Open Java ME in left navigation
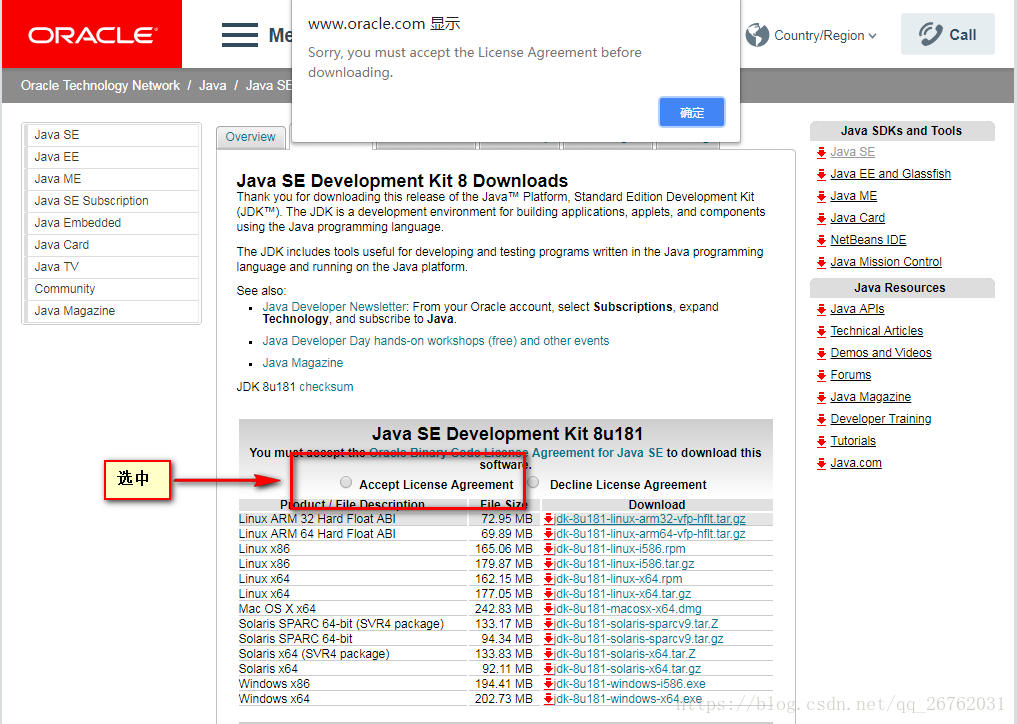The width and height of the screenshot is (1017, 724). [x=112, y=179]
